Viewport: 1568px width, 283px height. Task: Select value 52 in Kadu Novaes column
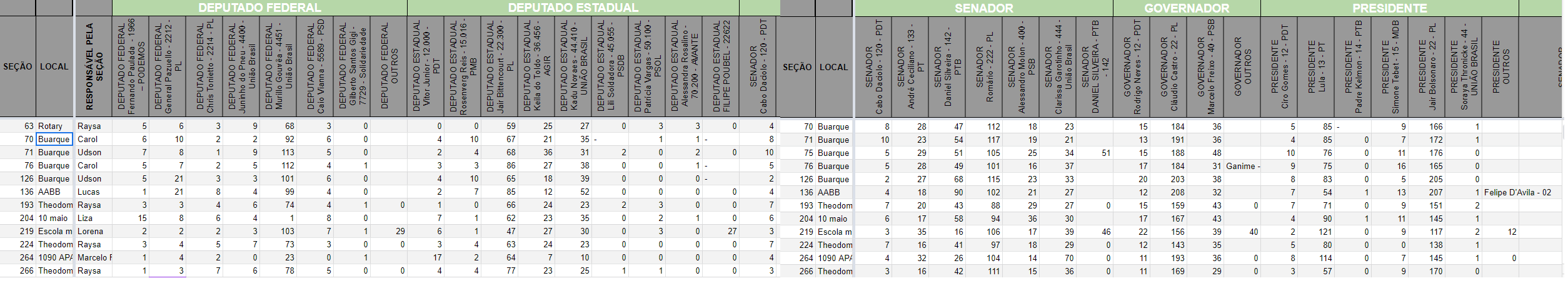point(573,192)
